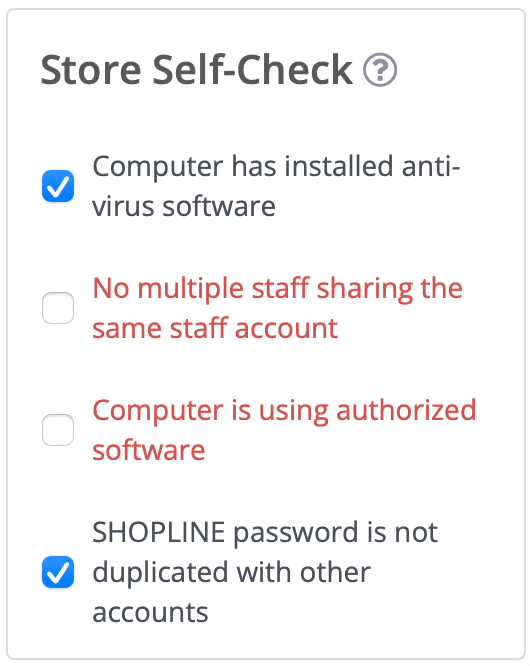Enable the 'Computer is using authorized software' checkbox

(58, 430)
